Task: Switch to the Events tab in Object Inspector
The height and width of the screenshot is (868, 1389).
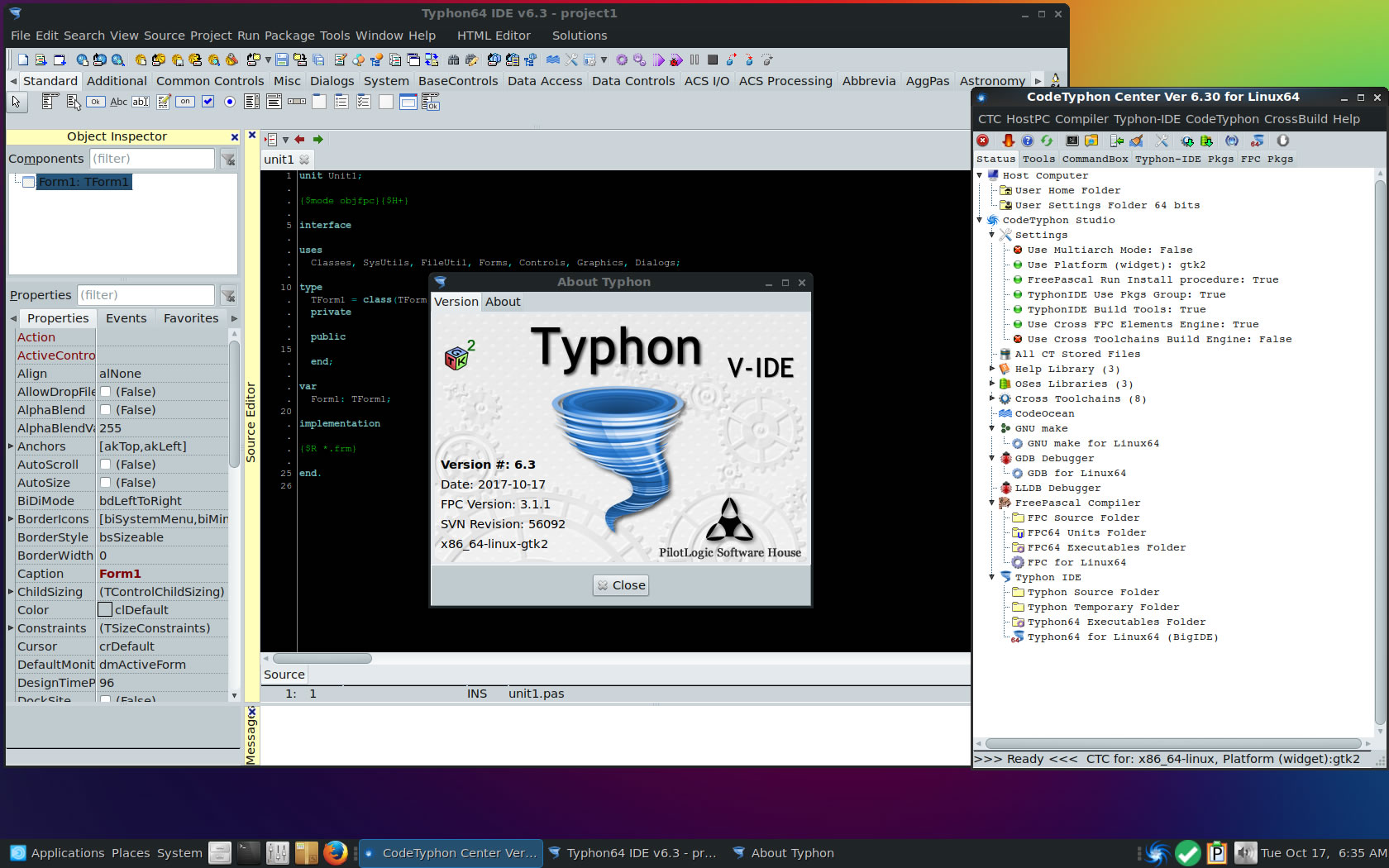Action: [126, 318]
